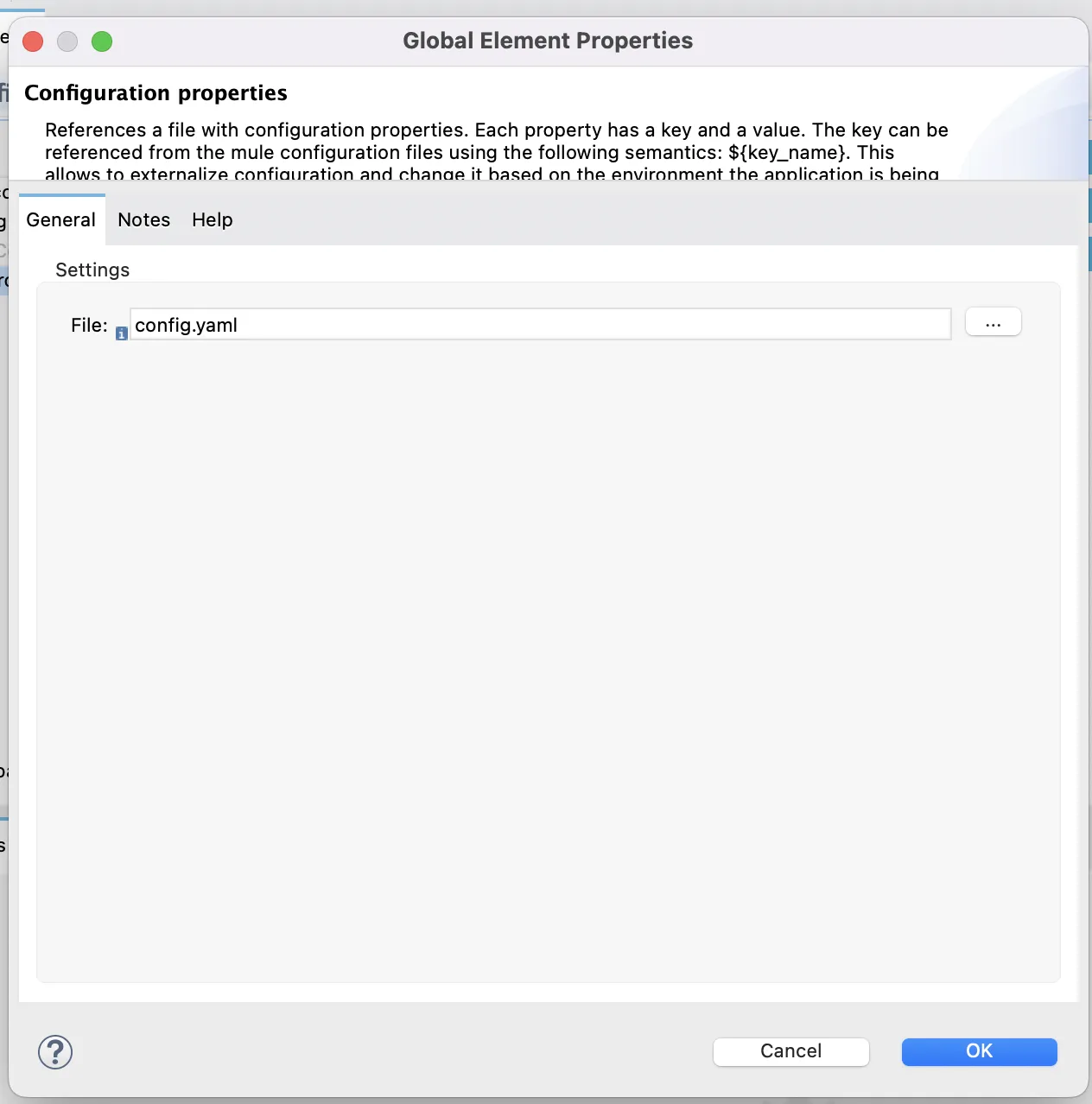This screenshot has width=1092, height=1104.
Task: Cancel the configuration properties dialog
Action: point(790,1051)
